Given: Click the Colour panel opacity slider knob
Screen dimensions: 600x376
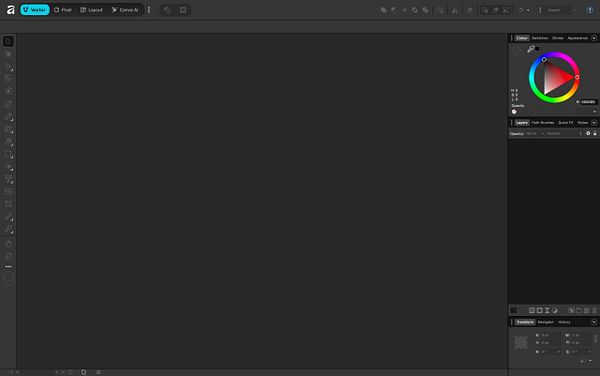Looking at the screenshot, I should pos(514,112).
